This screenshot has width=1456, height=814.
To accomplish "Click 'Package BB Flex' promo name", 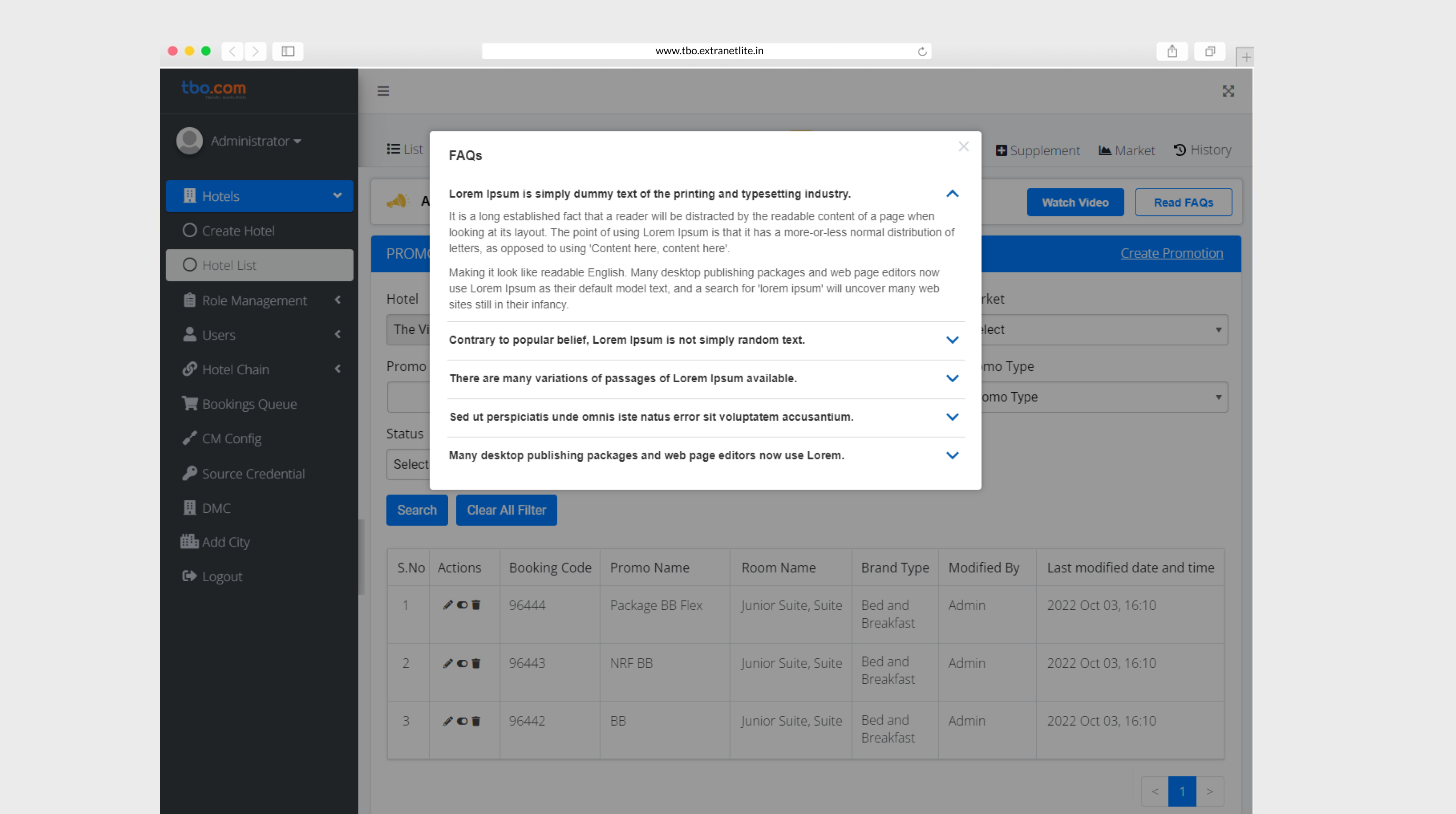I will tap(656, 605).
